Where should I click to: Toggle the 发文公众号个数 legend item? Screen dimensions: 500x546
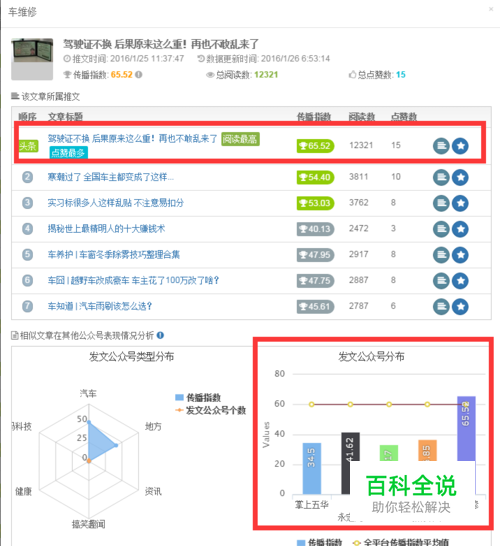[210, 410]
